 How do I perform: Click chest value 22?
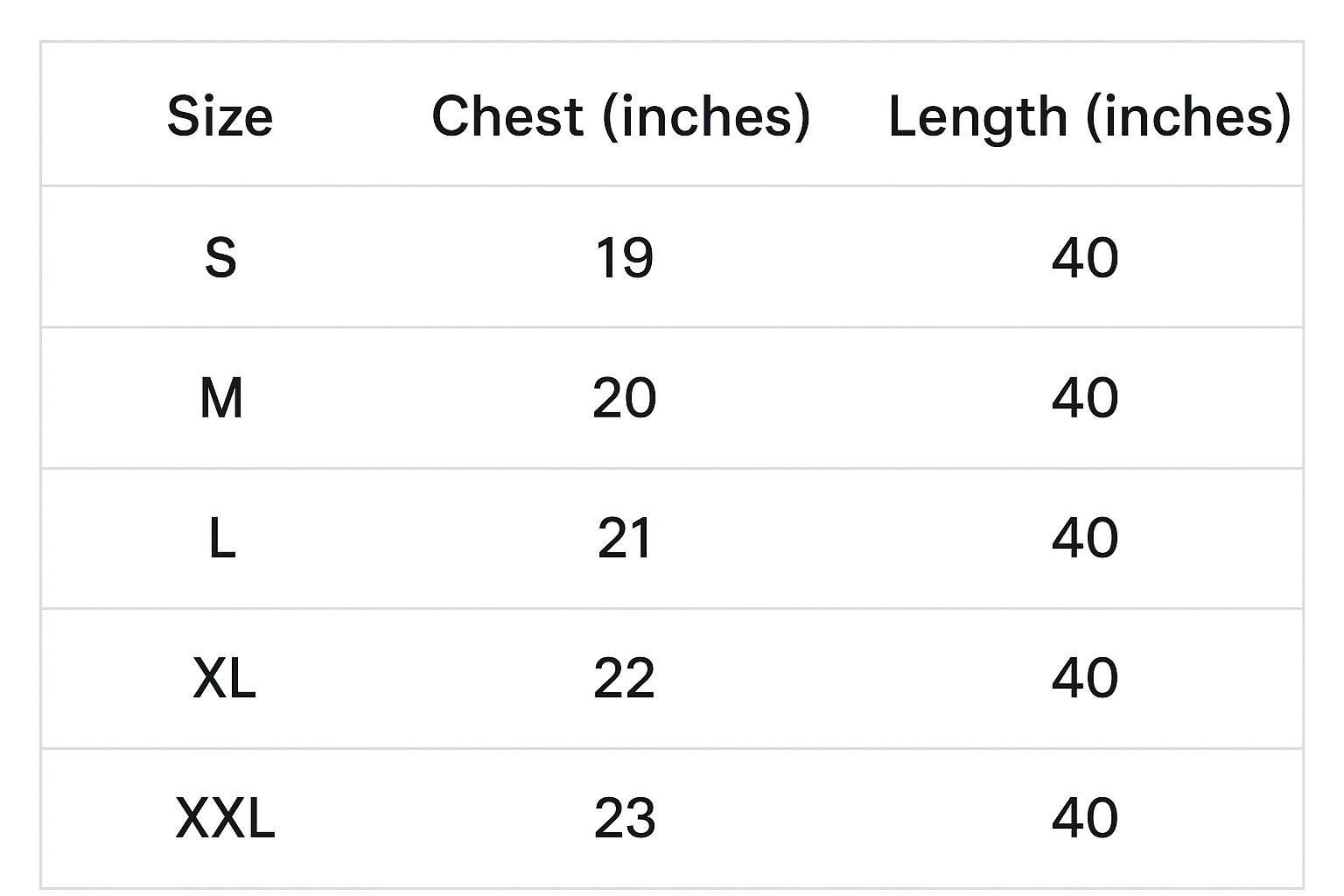click(624, 678)
